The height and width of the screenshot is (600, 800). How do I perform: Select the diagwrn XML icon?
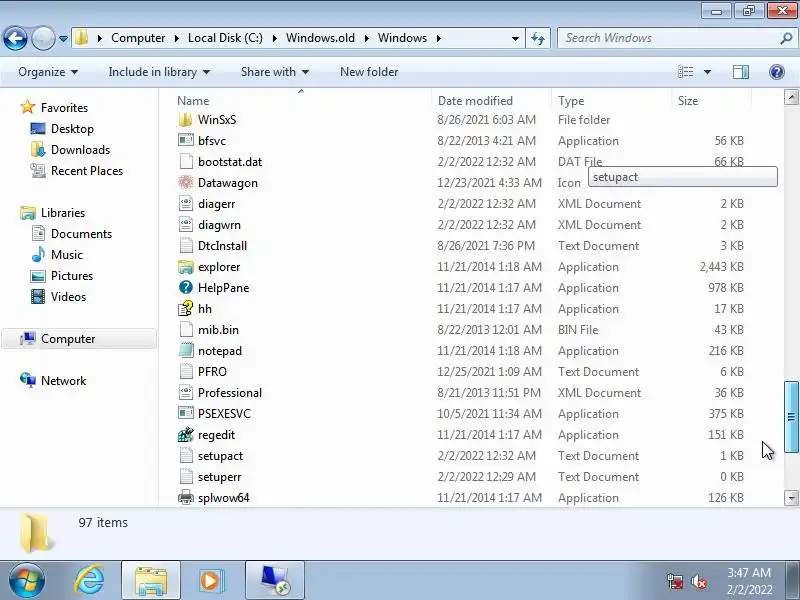tap(186, 224)
